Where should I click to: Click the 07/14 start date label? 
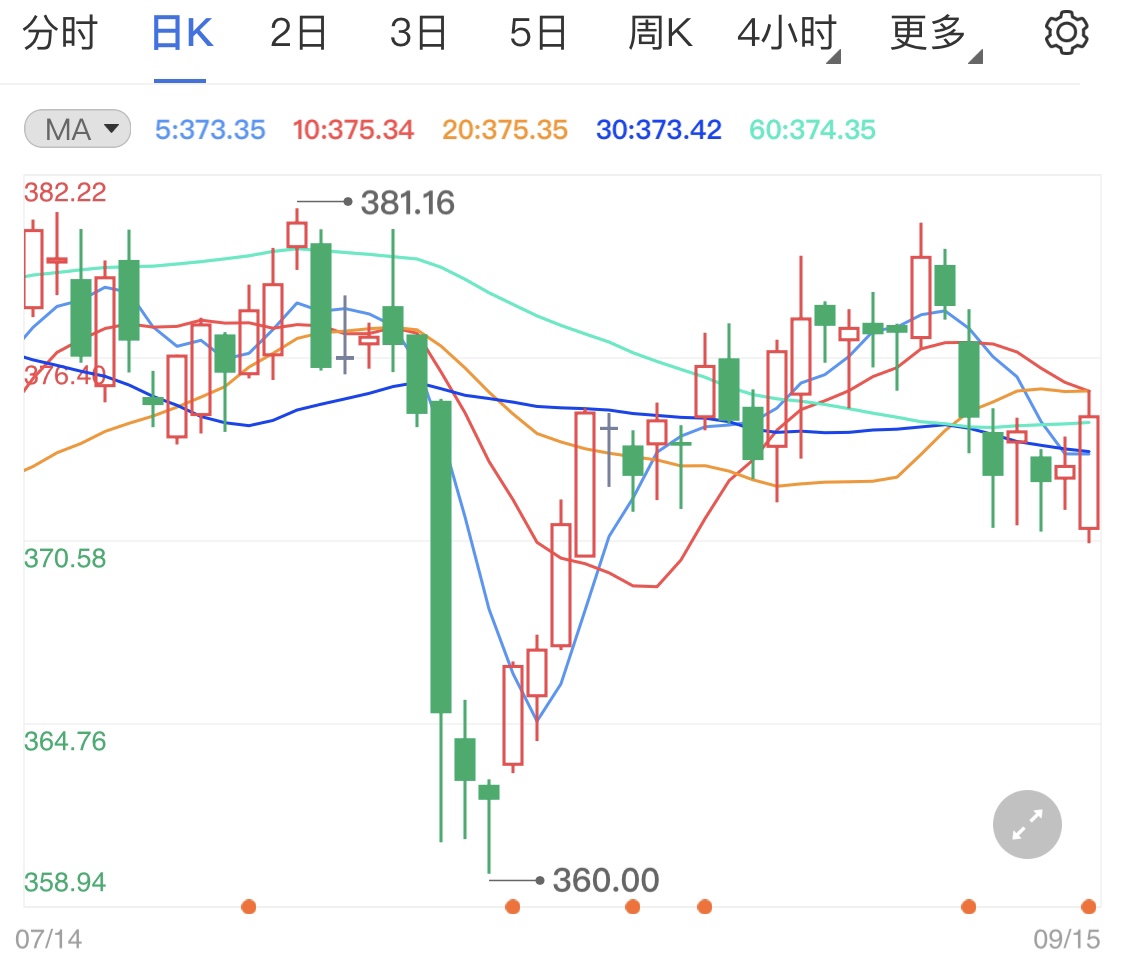pyautogui.click(x=49, y=938)
